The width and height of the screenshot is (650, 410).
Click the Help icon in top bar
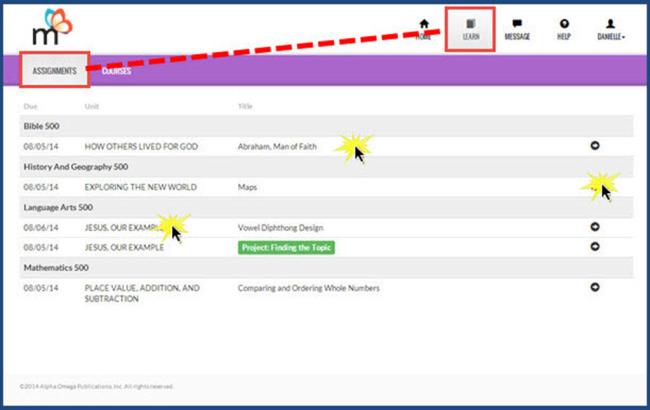tap(564, 24)
